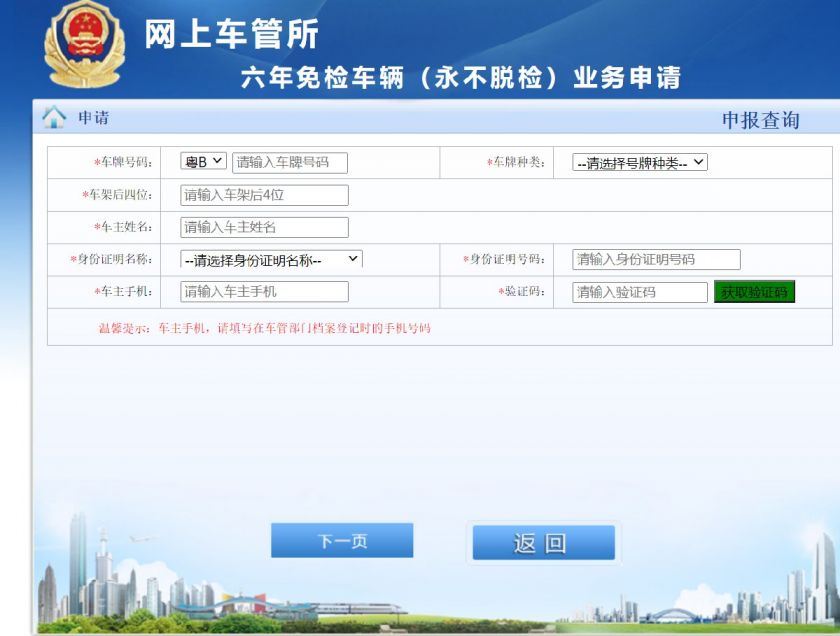Focus the 请输入车牌号码 input field
The height and width of the screenshot is (636, 840).
tap(290, 163)
